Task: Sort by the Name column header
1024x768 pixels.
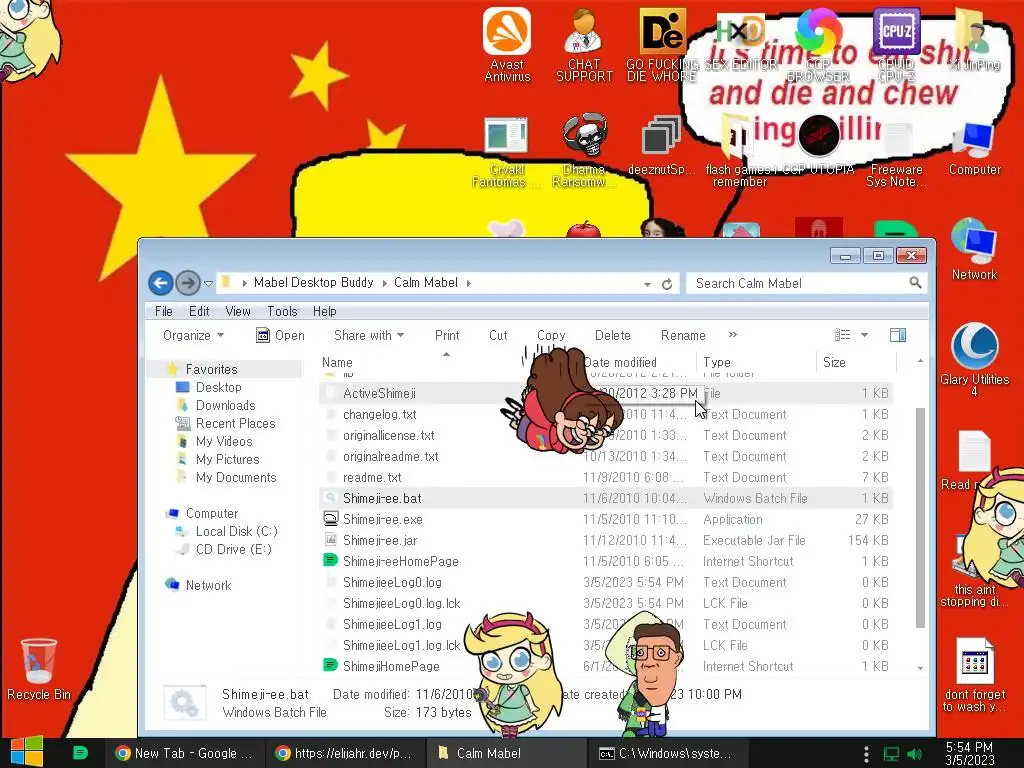Action: (x=337, y=362)
